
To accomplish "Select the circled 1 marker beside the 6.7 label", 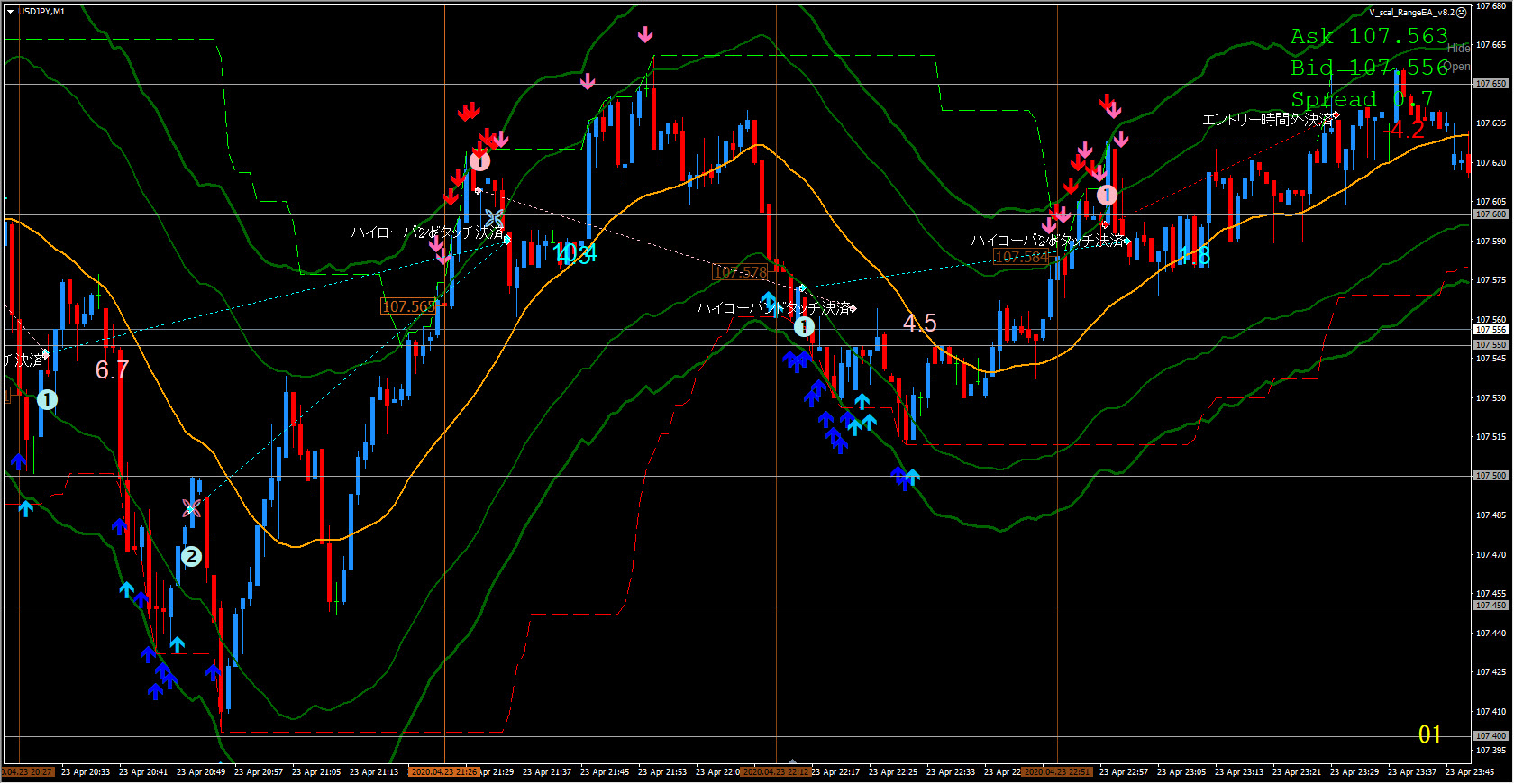I will point(47,399).
